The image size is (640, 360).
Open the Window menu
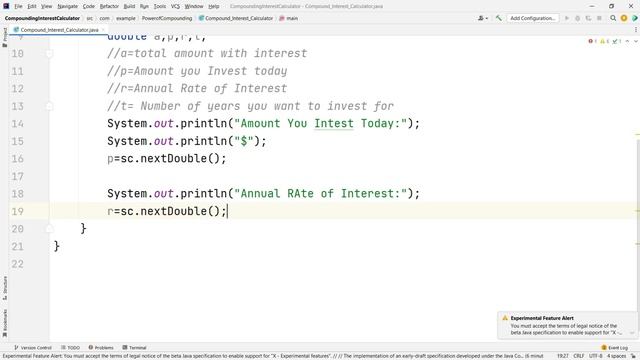[194, 6]
